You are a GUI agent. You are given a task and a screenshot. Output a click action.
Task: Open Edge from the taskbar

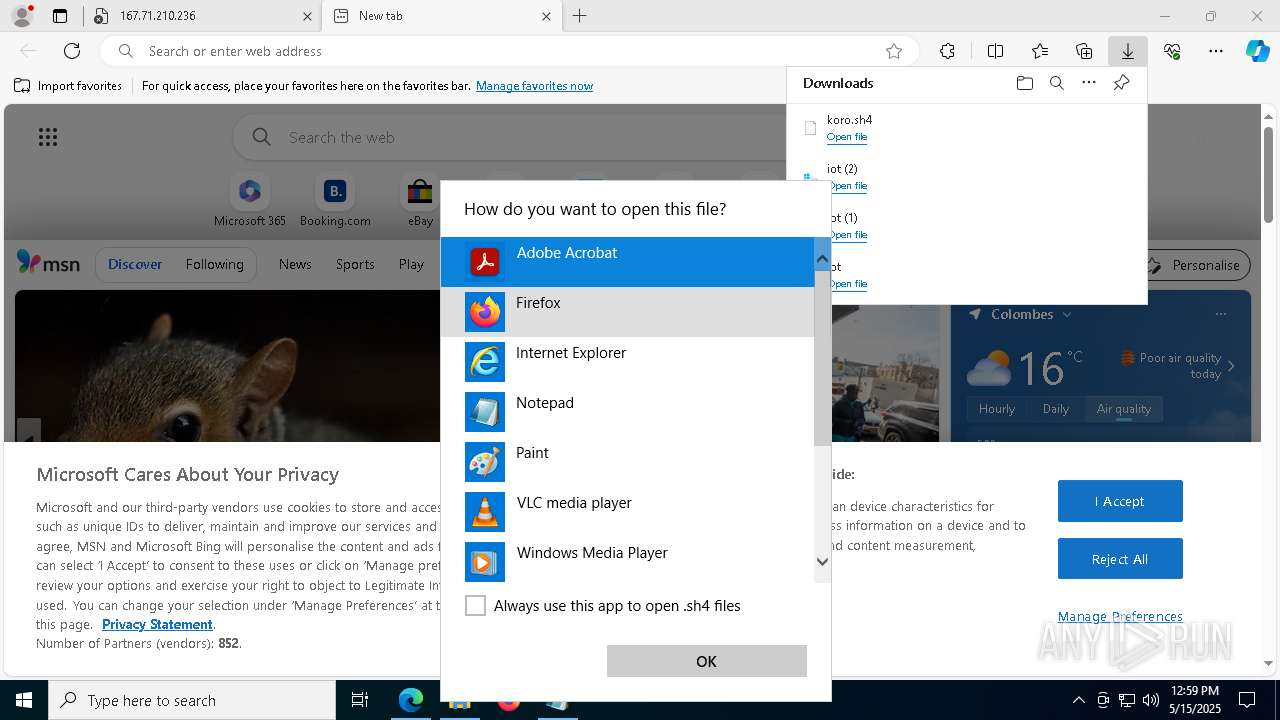click(411, 700)
